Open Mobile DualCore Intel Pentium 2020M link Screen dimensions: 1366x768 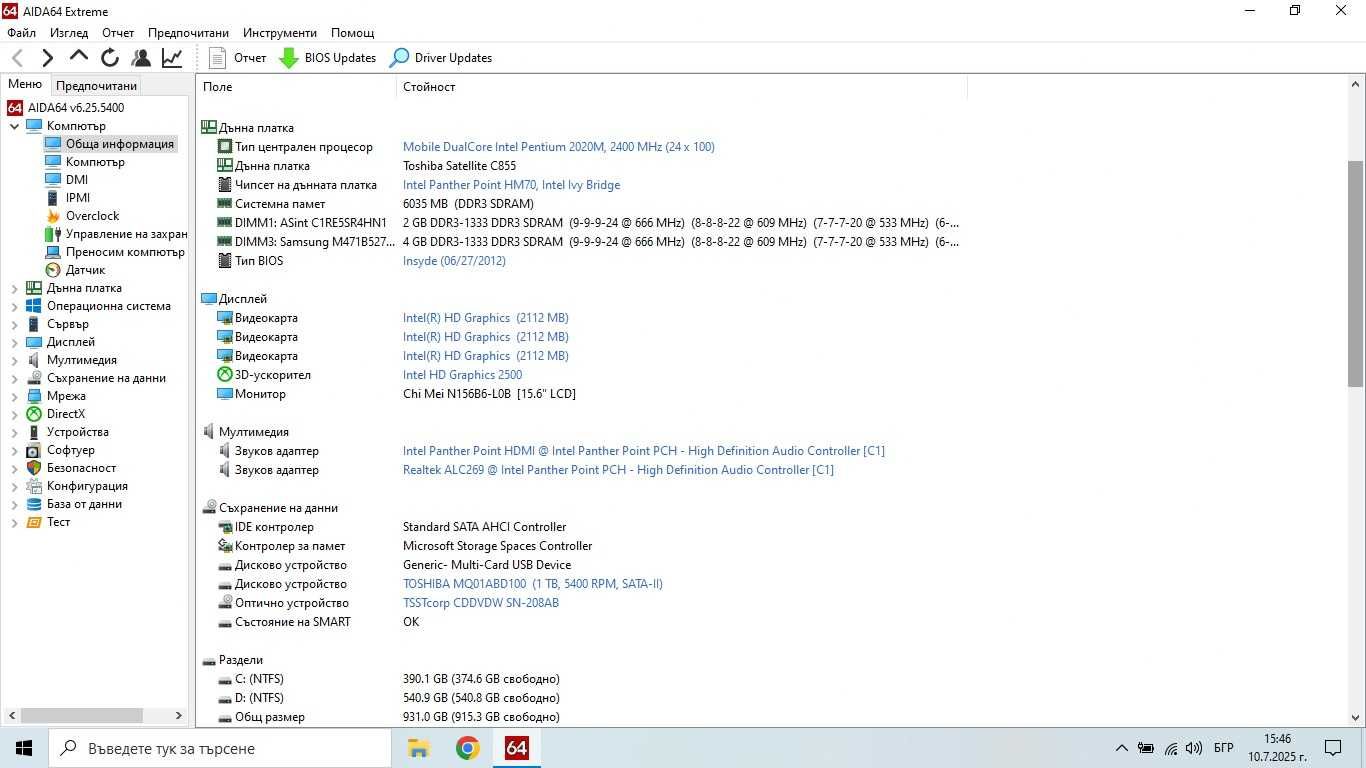click(558, 147)
